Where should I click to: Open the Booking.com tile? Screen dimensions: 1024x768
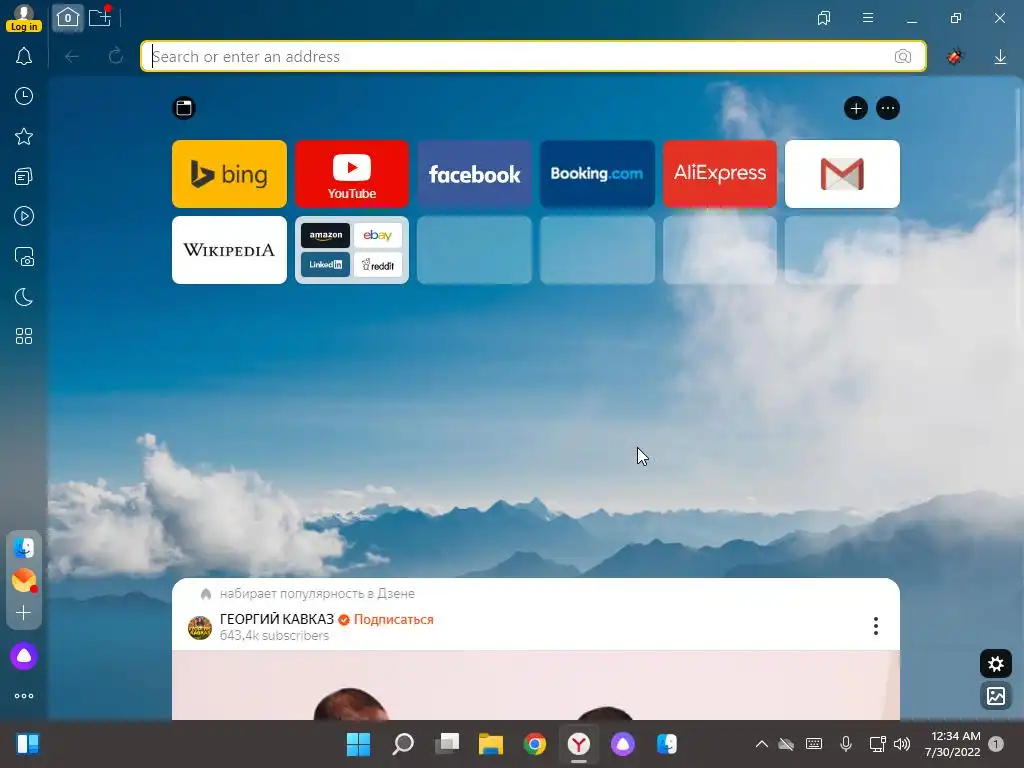(x=597, y=174)
